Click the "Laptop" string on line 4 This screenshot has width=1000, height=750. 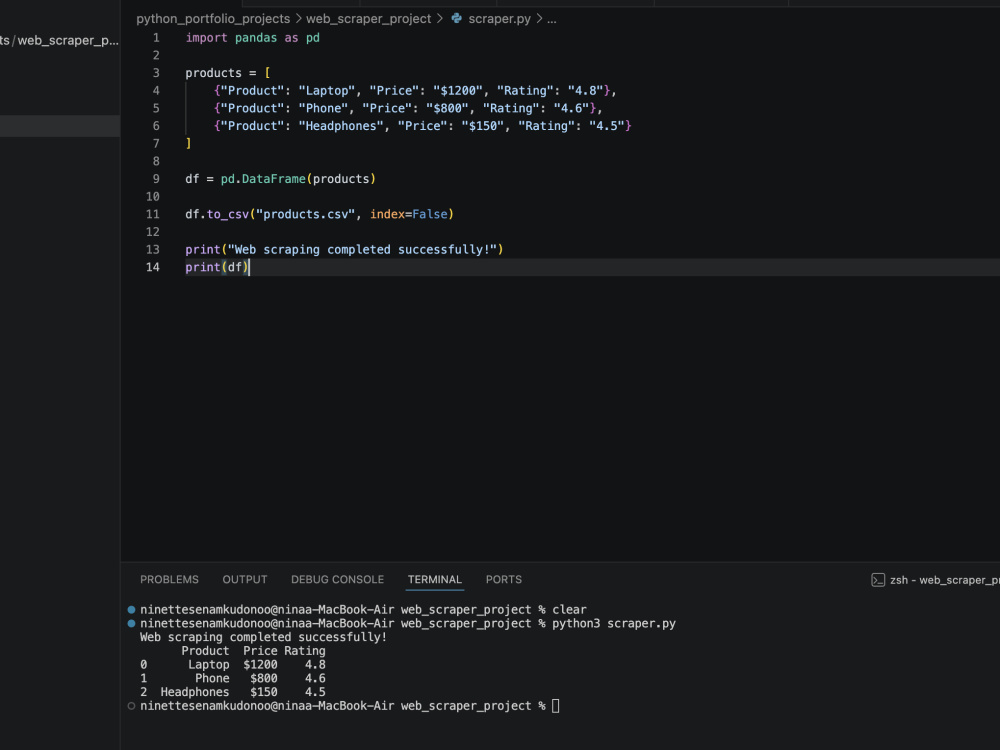click(x=327, y=91)
